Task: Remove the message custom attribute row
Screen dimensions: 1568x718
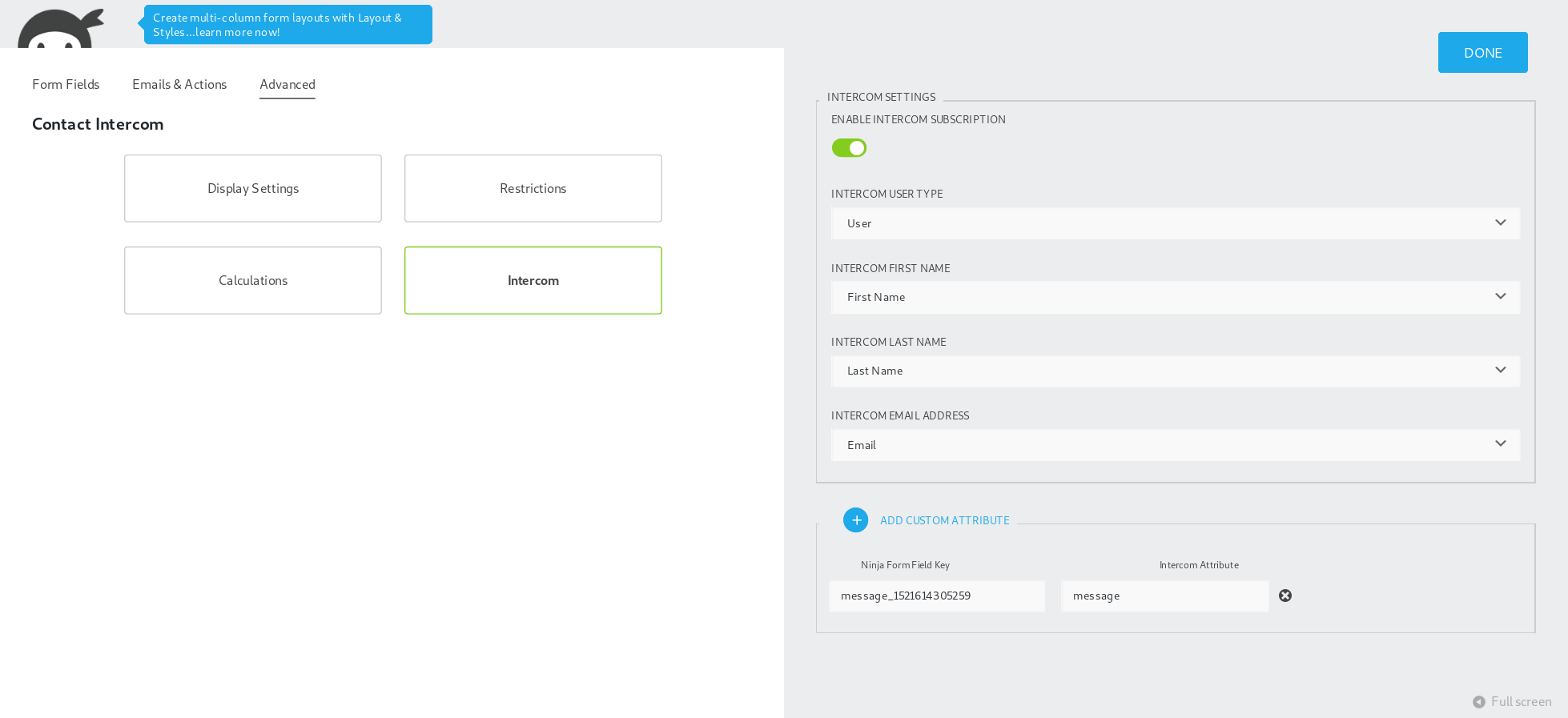Action: coord(1285,596)
